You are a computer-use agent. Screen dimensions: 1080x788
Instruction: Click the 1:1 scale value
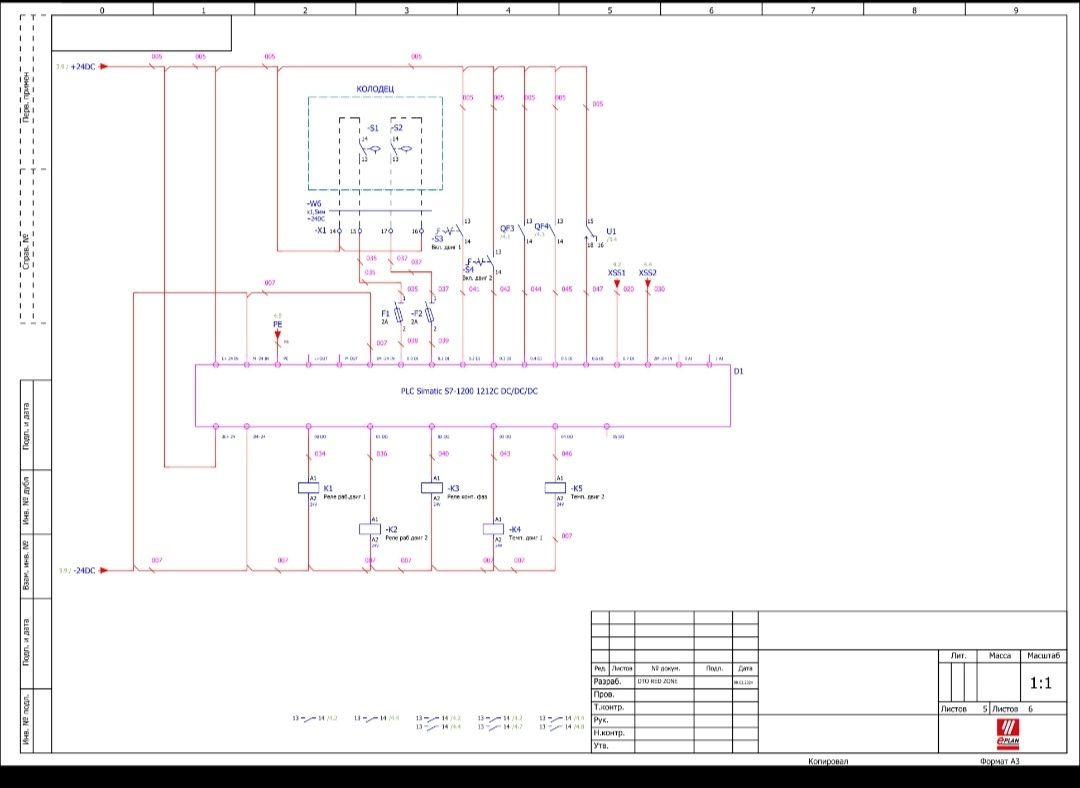[1041, 683]
